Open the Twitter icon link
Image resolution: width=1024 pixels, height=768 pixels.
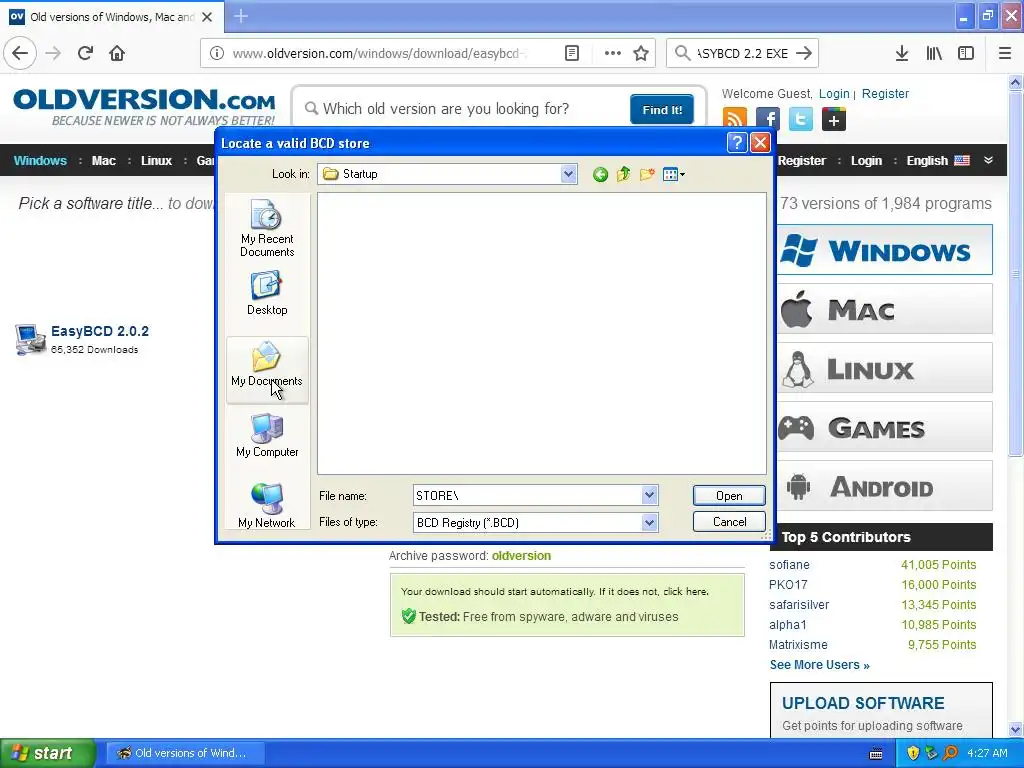801,120
